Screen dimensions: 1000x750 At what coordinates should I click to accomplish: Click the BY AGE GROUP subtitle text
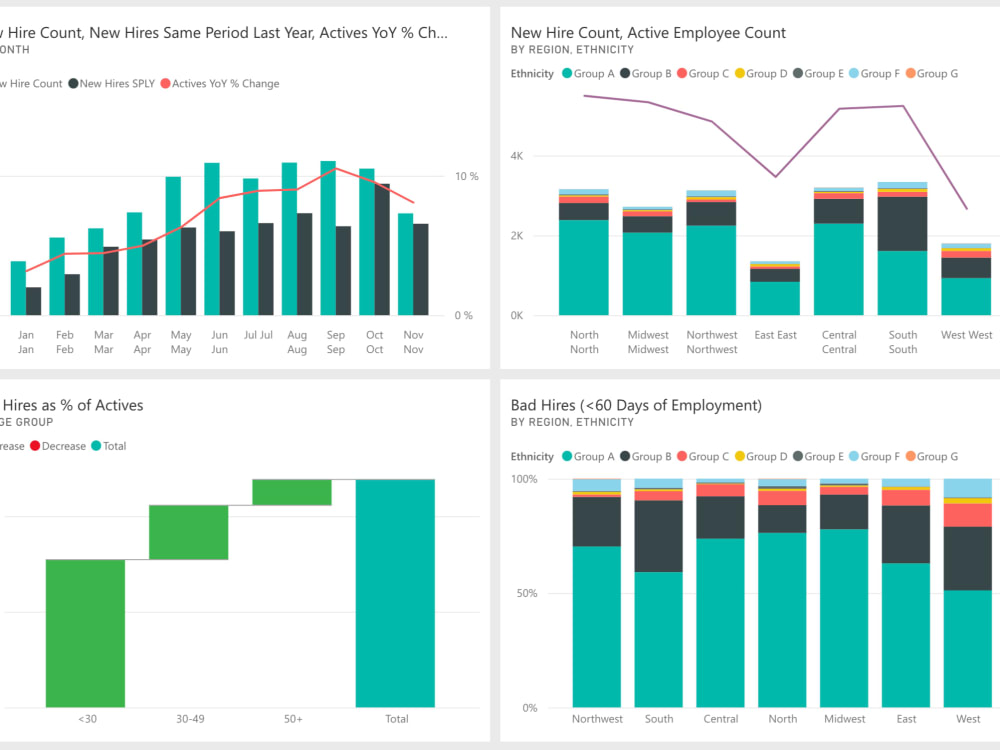pos(24,421)
